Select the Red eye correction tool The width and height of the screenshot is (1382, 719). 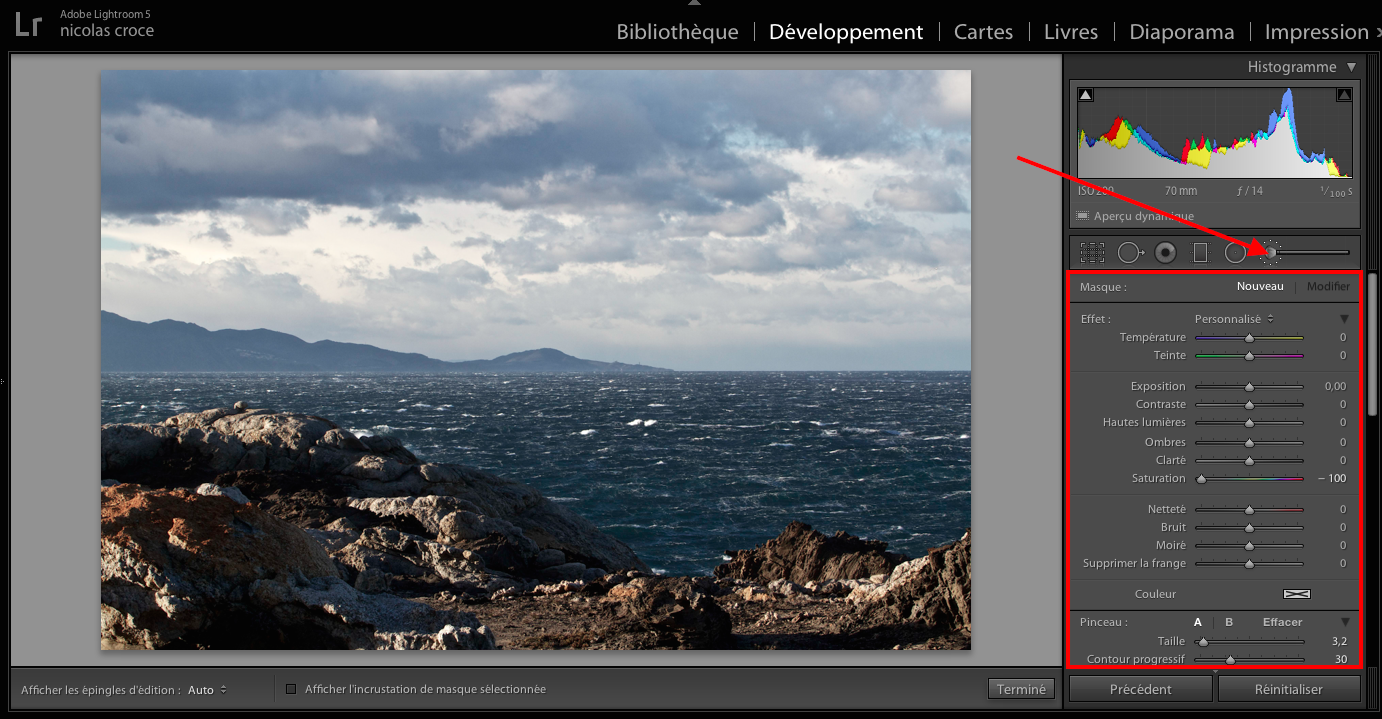[1165, 252]
